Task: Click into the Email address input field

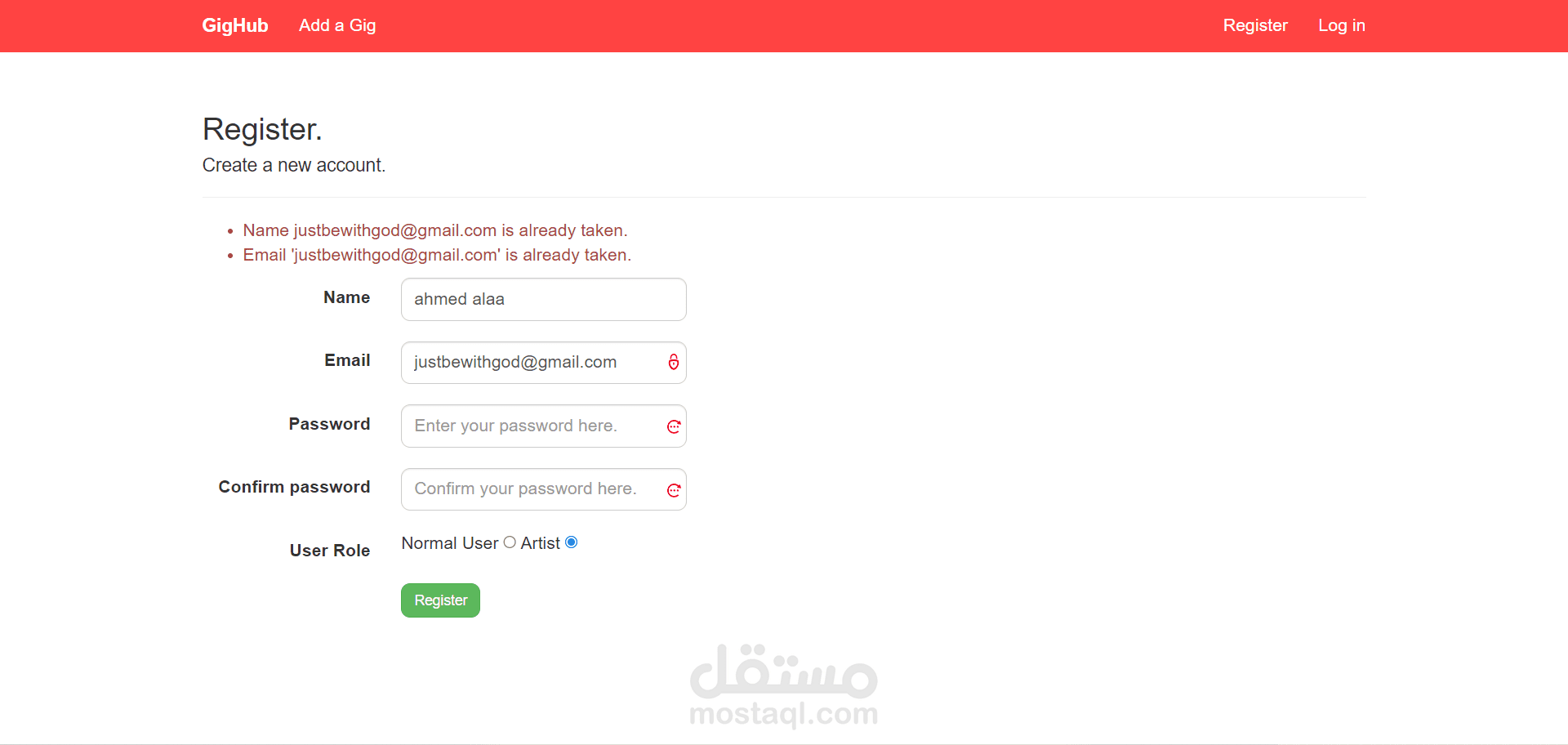Action: [x=544, y=363]
